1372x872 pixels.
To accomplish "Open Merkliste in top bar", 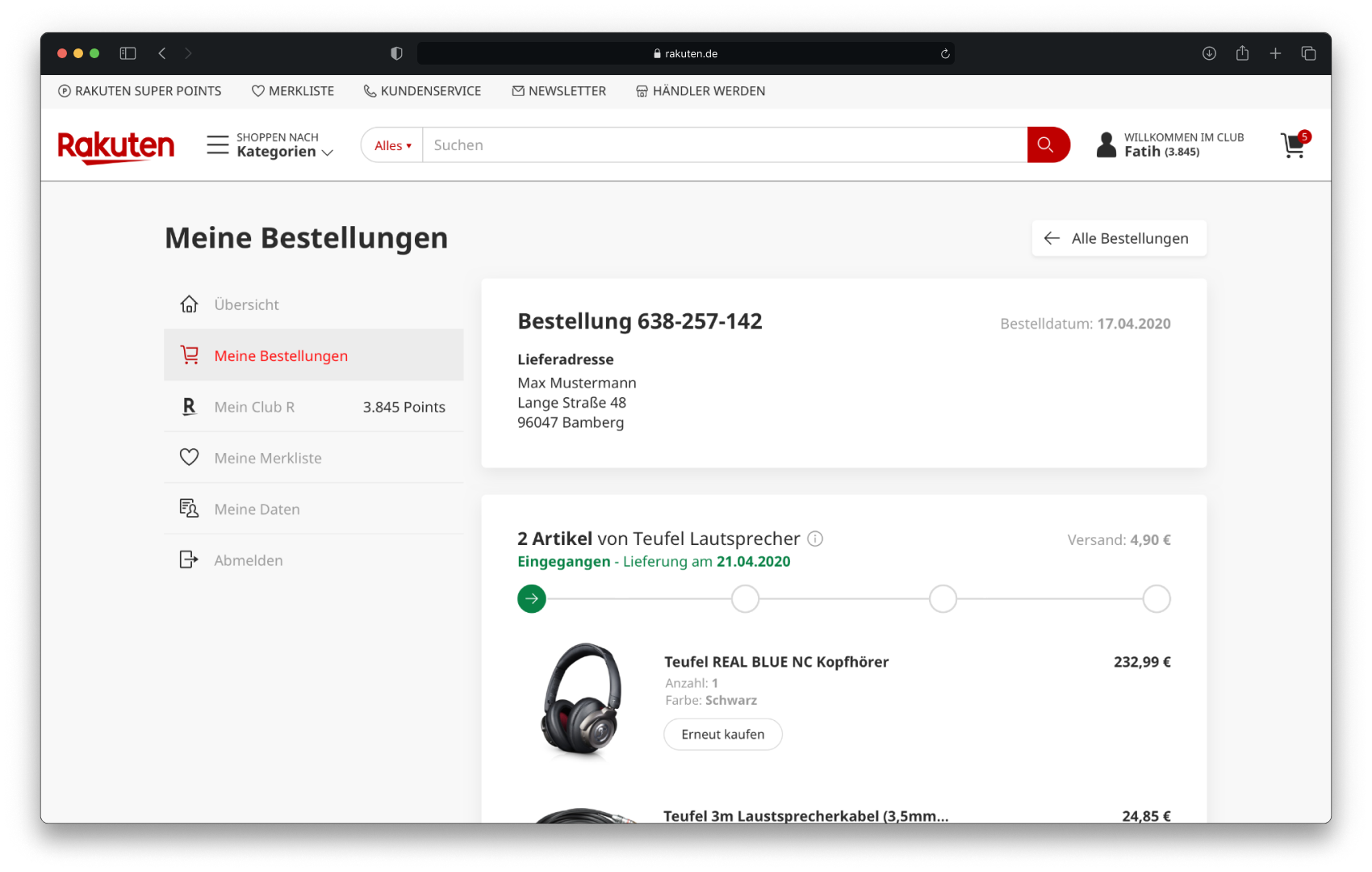I will click(x=293, y=91).
